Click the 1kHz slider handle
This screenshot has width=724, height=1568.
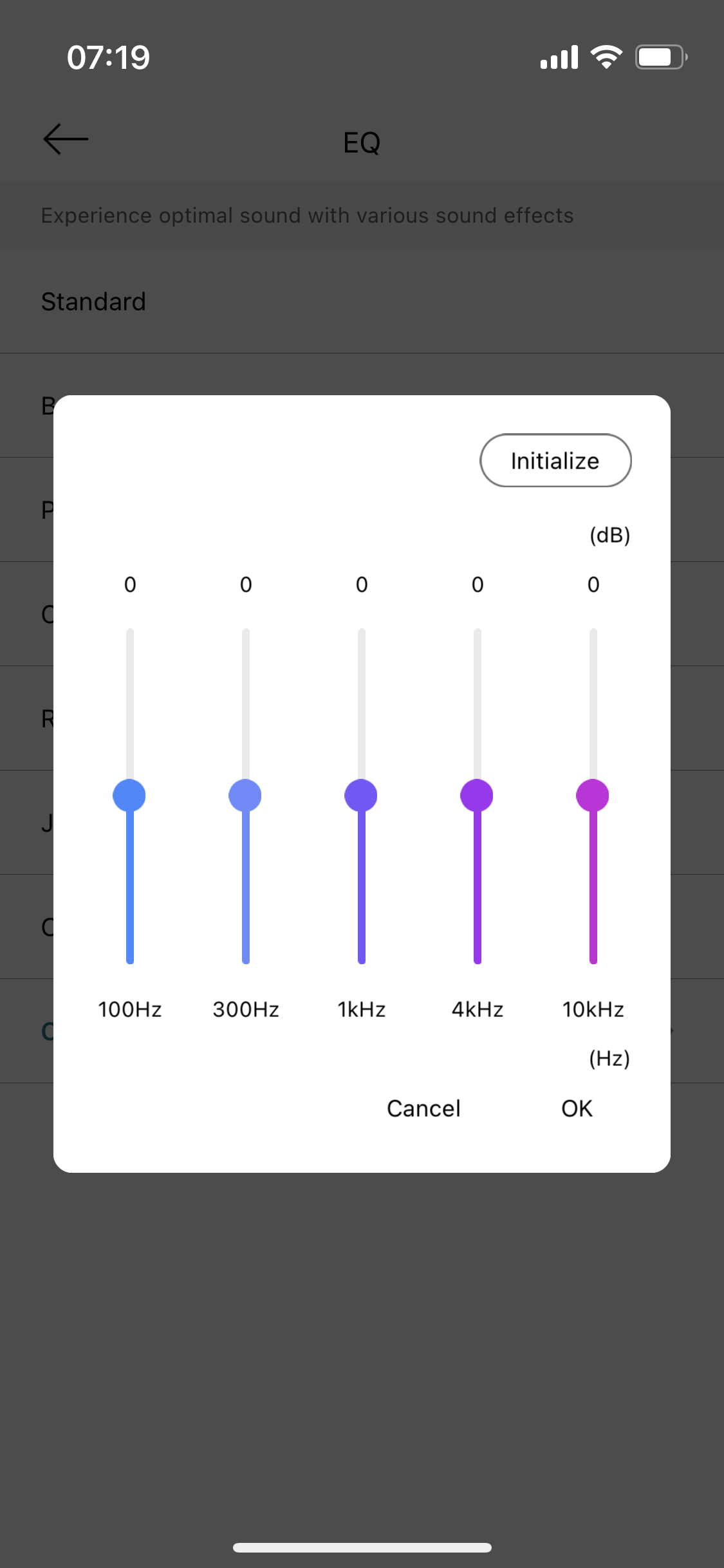point(361,796)
